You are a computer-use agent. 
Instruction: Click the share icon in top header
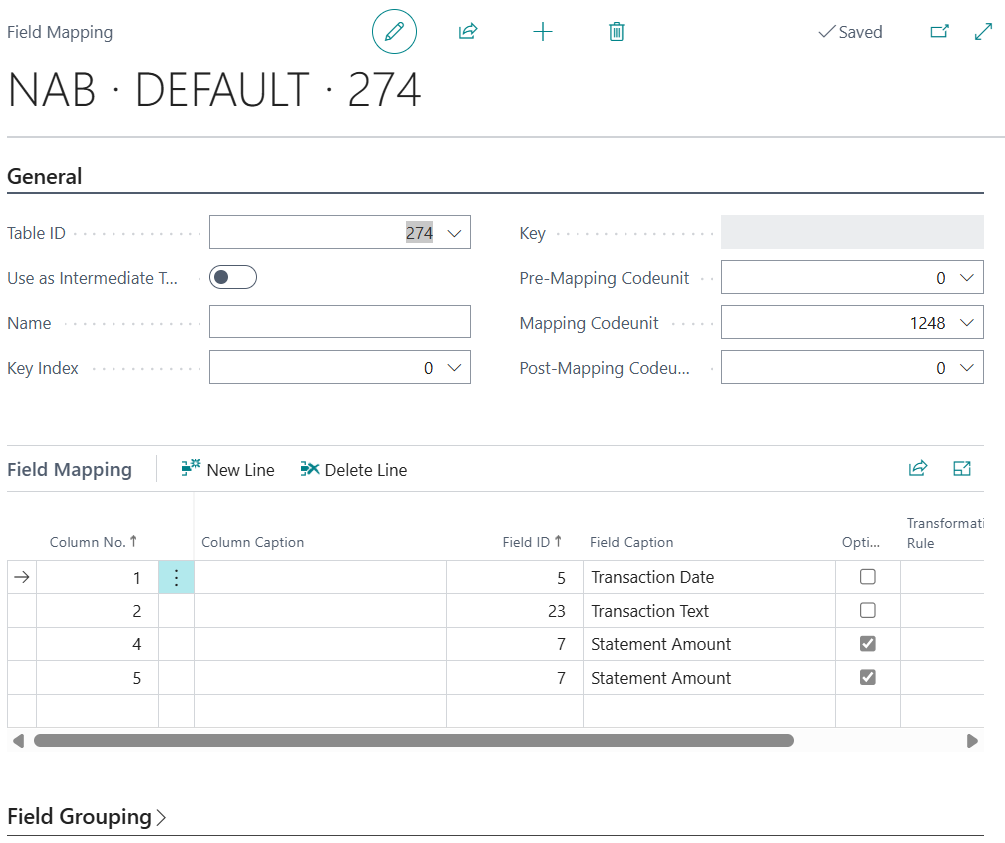click(467, 32)
